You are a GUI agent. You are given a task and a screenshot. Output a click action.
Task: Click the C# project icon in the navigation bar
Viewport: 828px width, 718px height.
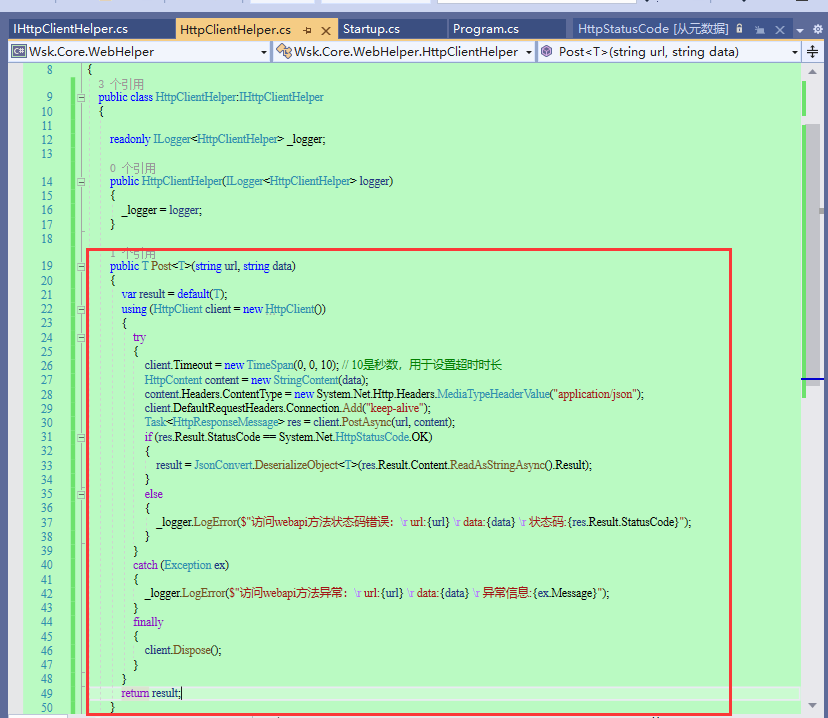pos(17,50)
